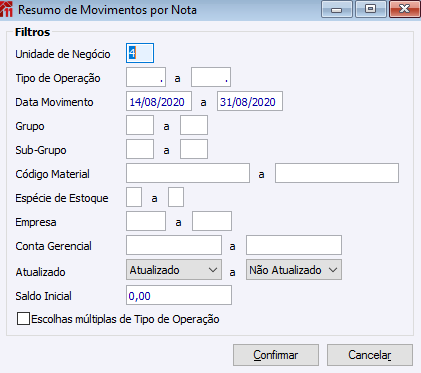Screen dimensions: 421x373
Task: Click the Filtros group heading
Action: 32,32
